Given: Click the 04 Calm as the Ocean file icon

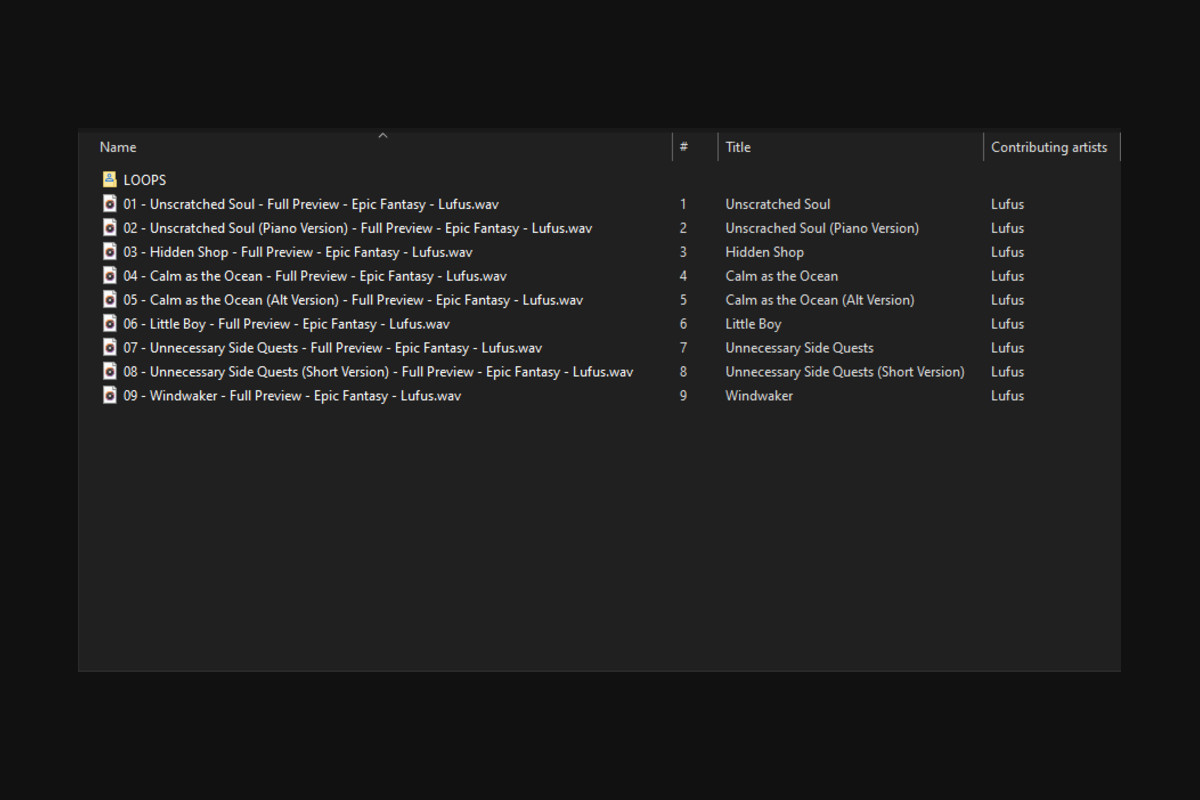Looking at the screenshot, I should tap(110, 276).
